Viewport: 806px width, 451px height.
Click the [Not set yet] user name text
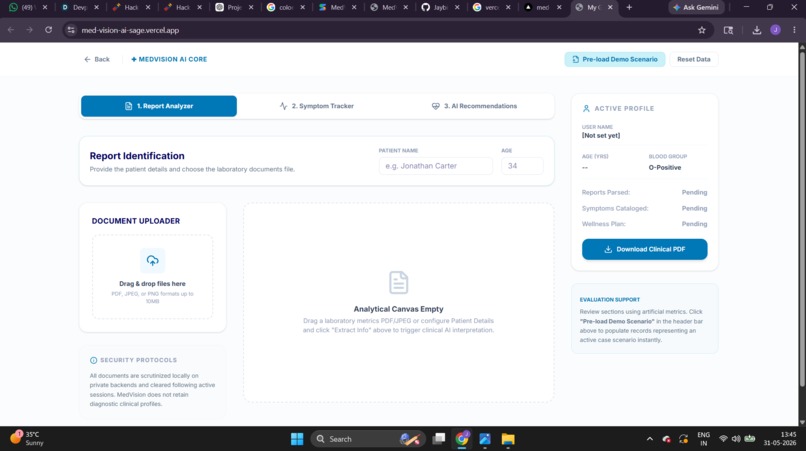tap(601, 135)
